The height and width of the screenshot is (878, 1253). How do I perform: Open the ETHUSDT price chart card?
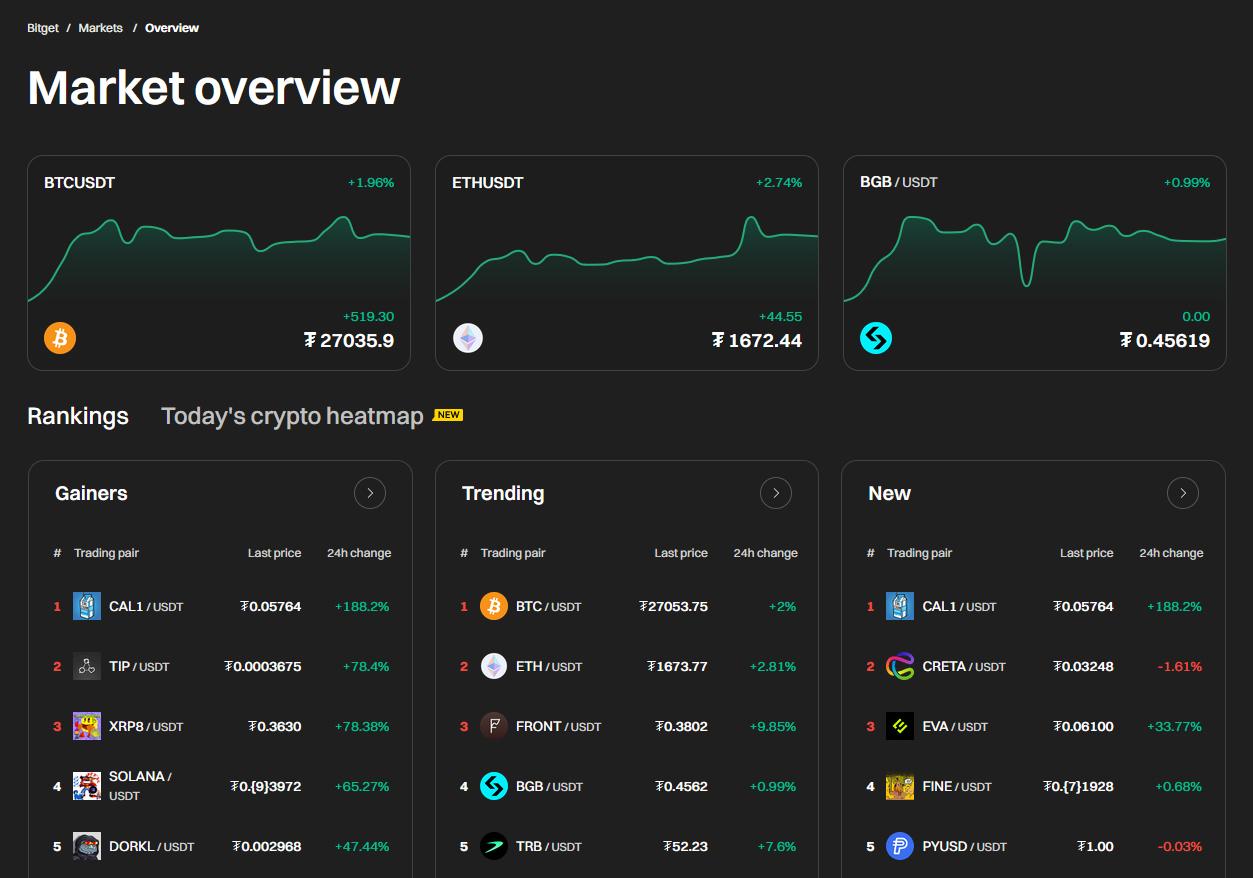click(x=627, y=263)
